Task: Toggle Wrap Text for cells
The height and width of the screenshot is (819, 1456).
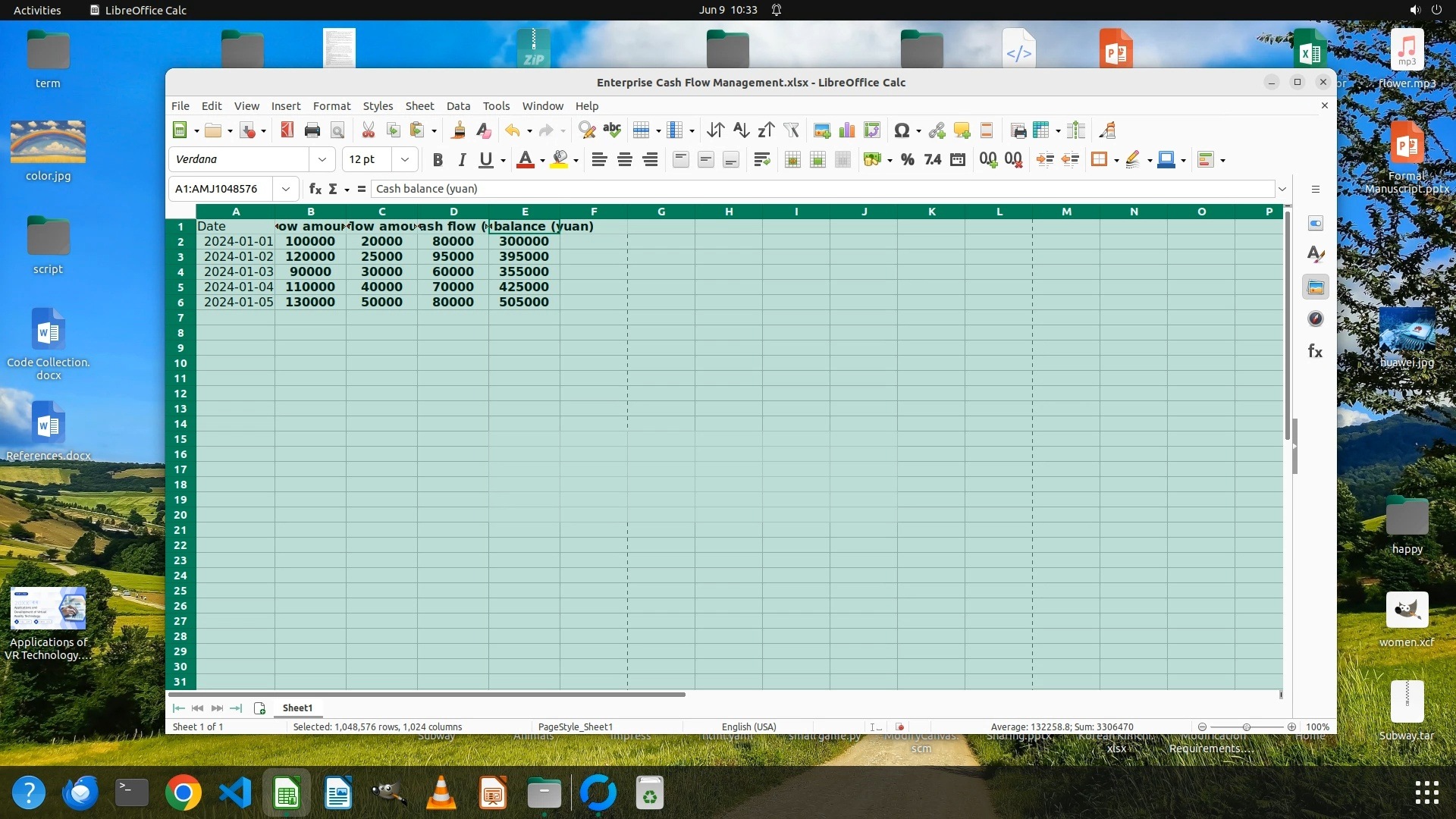Action: [761, 160]
